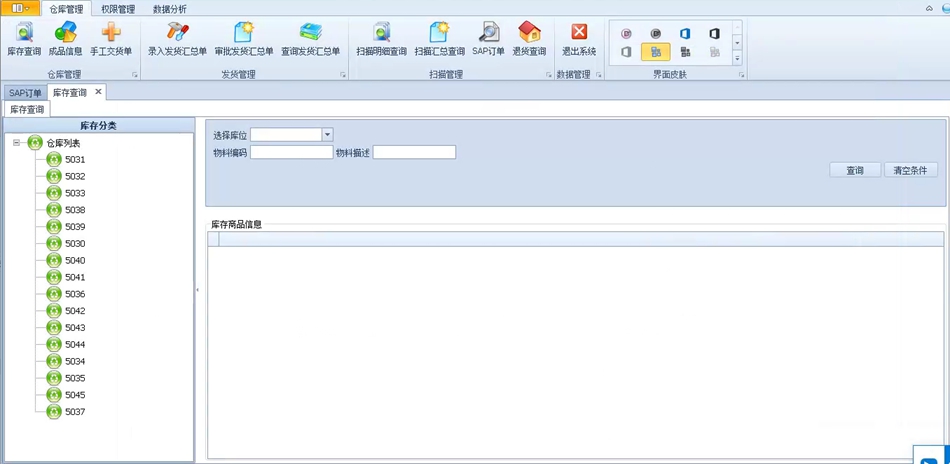Switch to the 权限管理 ribbon tab
The height and width of the screenshot is (464, 950).
[x=118, y=9]
